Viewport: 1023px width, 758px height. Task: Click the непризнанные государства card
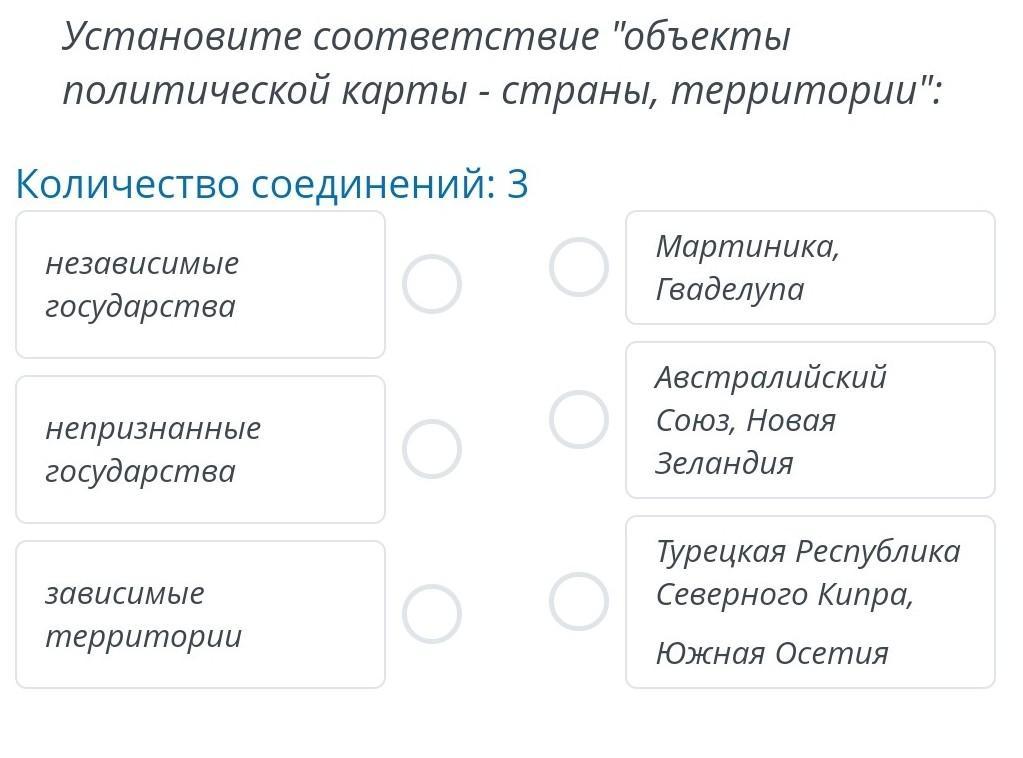pos(200,449)
